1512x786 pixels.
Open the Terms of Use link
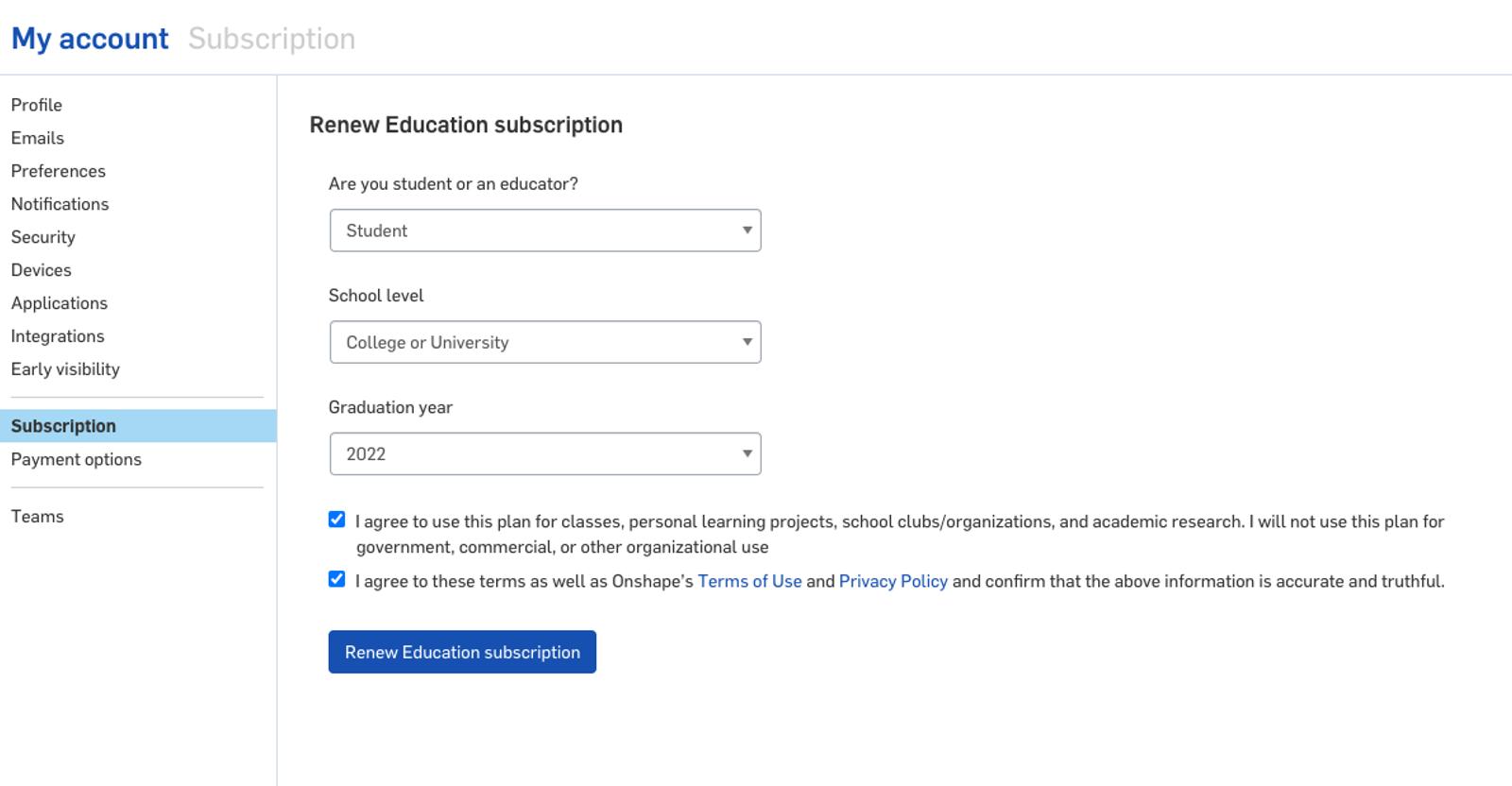[748, 581]
